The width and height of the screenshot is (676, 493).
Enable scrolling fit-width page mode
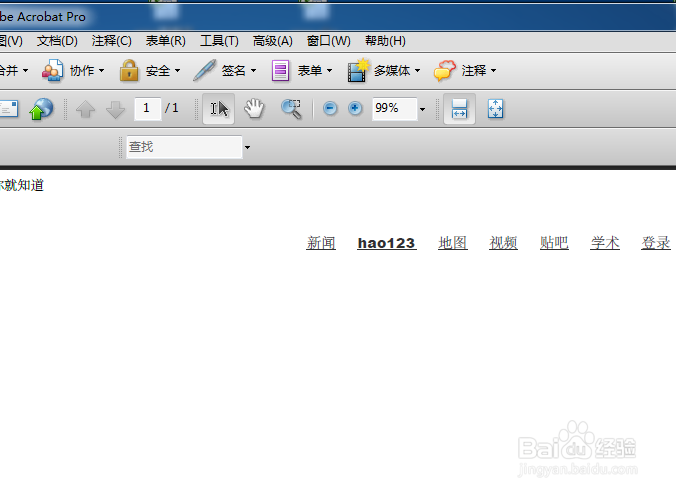coord(459,109)
